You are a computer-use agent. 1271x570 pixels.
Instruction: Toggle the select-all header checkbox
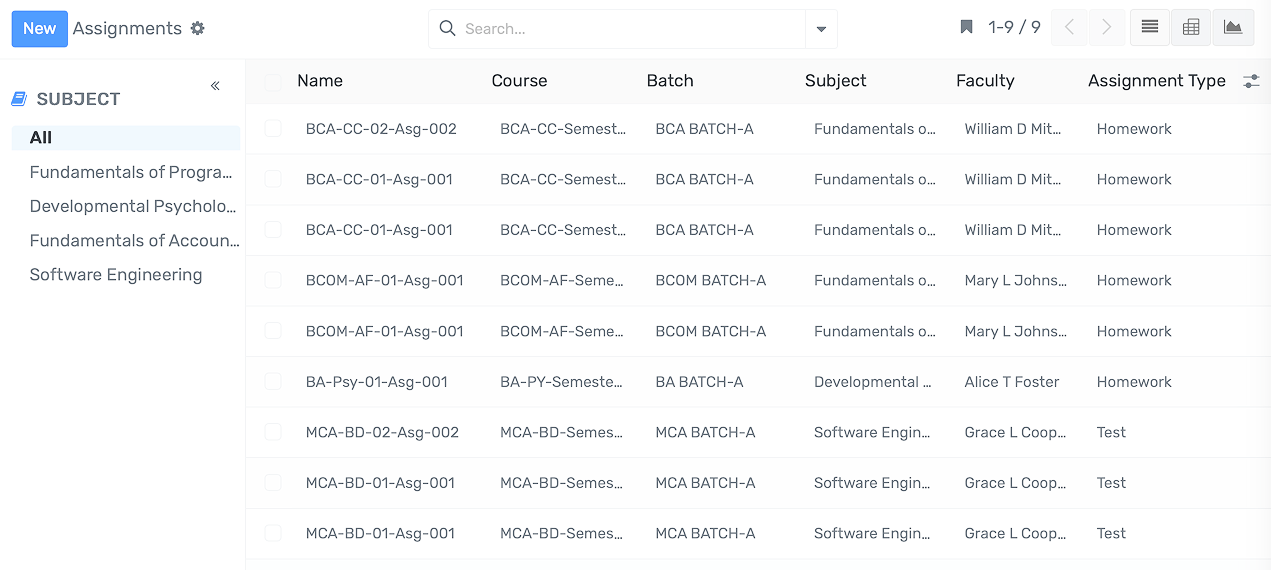point(273,82)
